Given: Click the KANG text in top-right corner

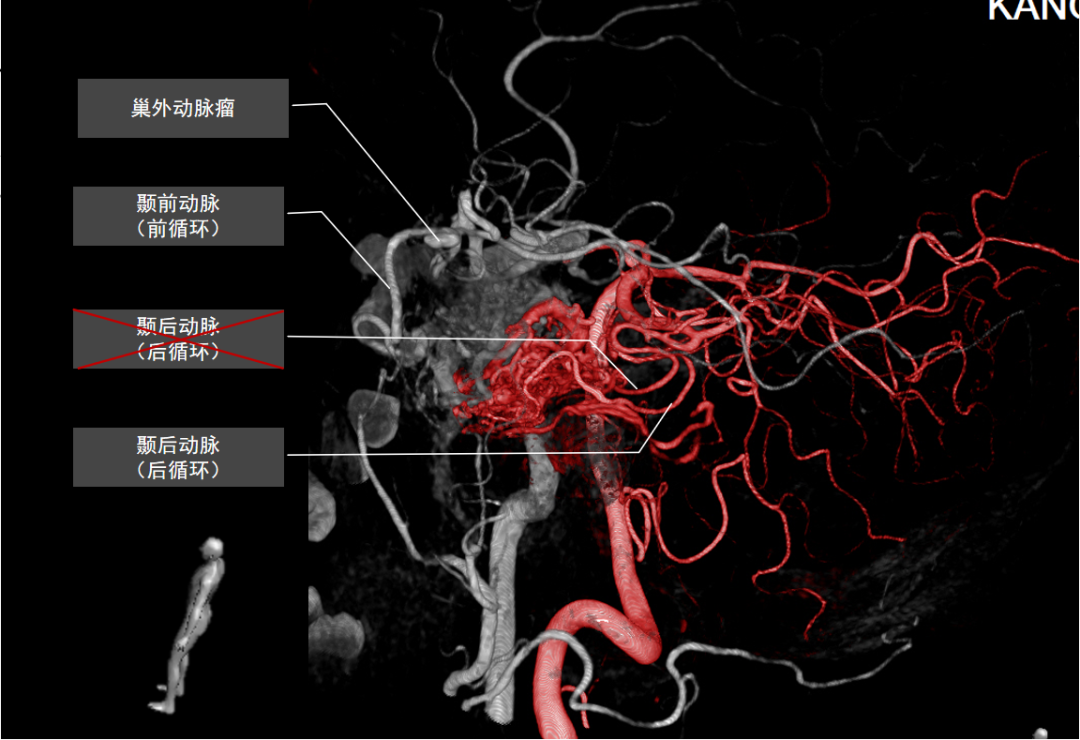Looking at the screenshot, I should 1032,10.
